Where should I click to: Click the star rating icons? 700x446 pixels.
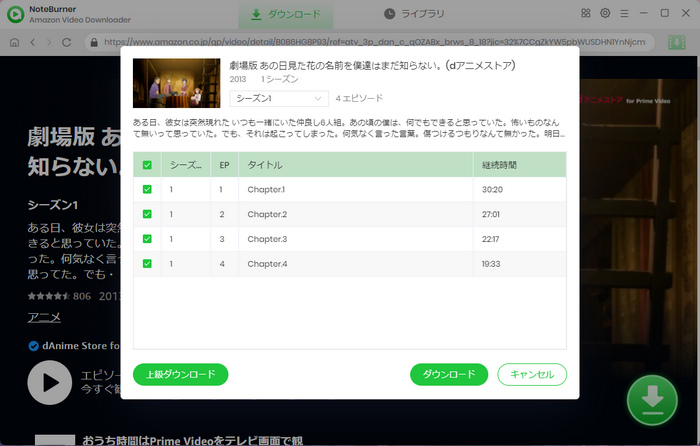[x=49, y=296]
